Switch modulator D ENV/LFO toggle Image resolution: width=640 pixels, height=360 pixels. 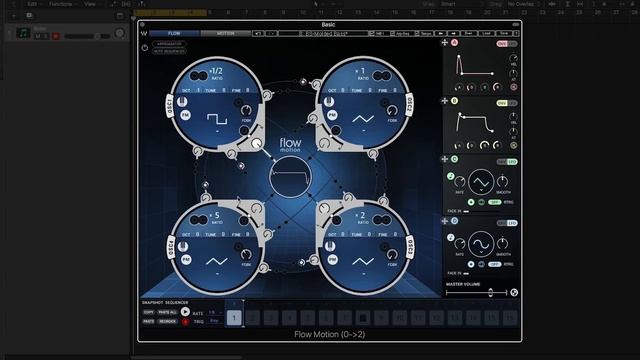pyautogui.click(x=507, y=223)
